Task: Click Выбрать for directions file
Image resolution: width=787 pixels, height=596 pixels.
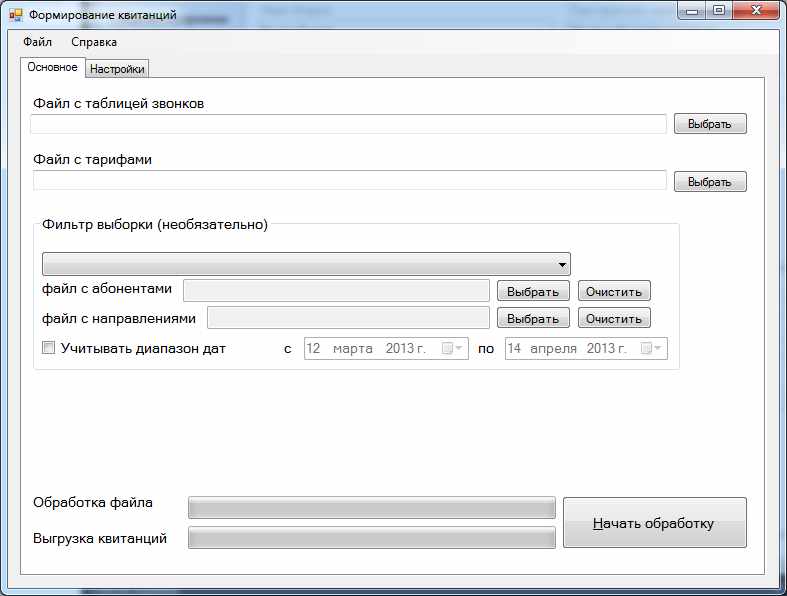Action: [533, 318]
